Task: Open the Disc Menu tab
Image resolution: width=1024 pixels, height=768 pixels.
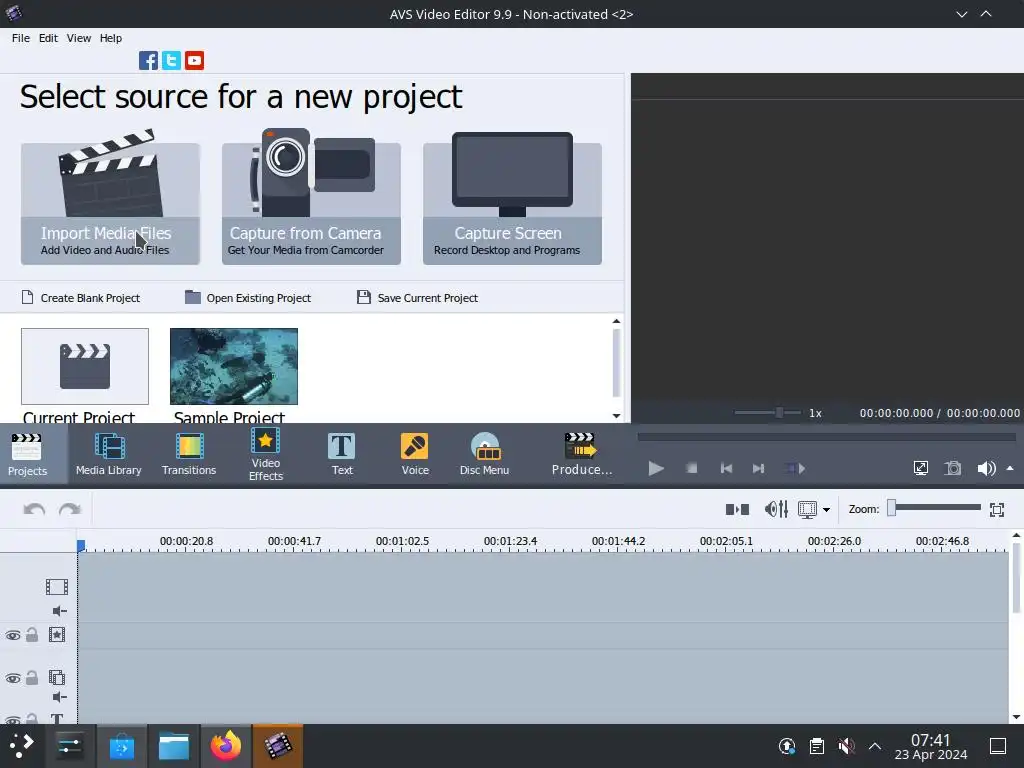Action: point(484,455)
